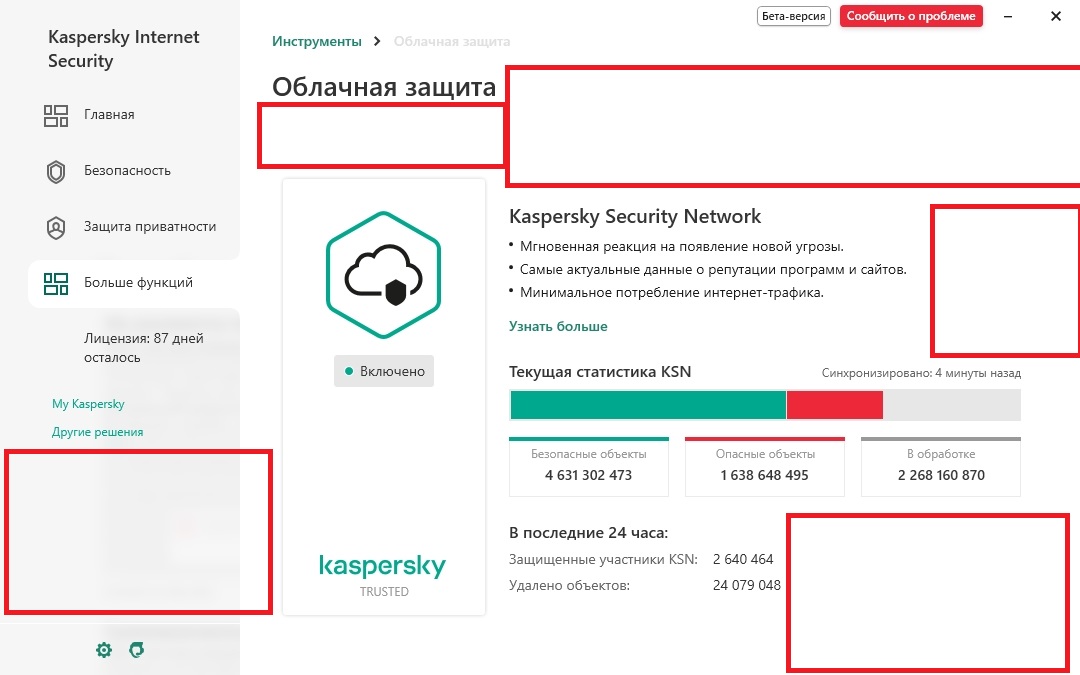
Task: Click the red segment of the KSN bar
Action: 834,405
